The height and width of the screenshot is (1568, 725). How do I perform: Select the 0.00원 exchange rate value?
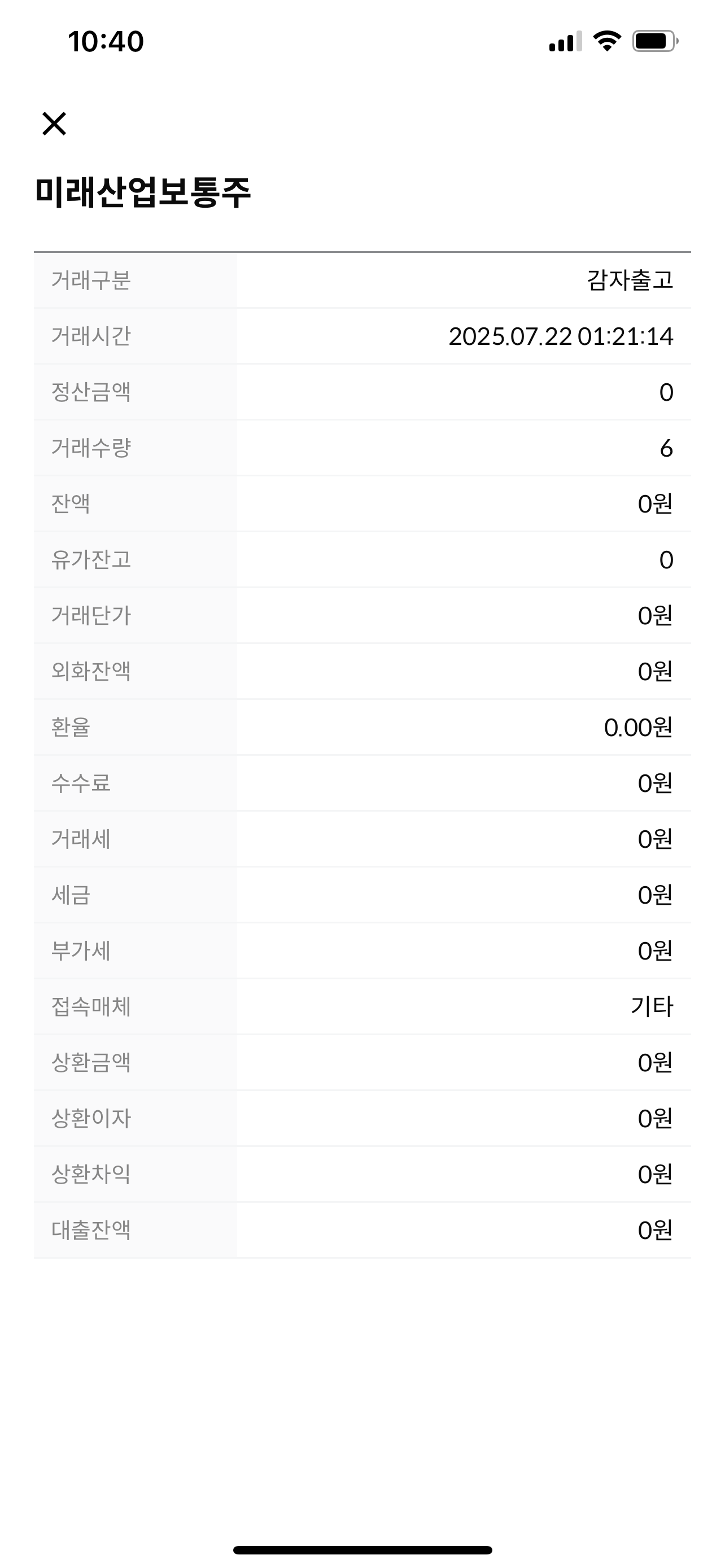(638, 728)
